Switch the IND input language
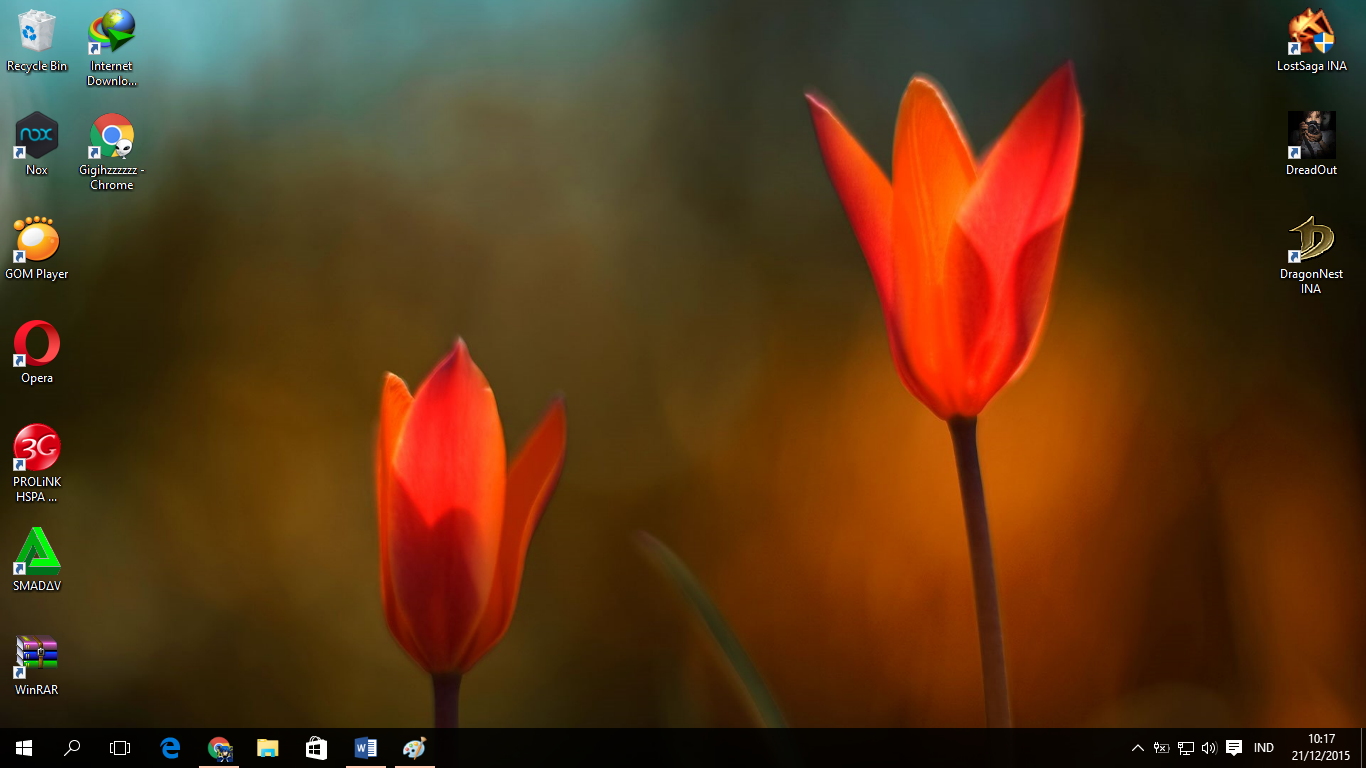The width and height of the screenshot is (1366, 768). [x=1263, y=747]
